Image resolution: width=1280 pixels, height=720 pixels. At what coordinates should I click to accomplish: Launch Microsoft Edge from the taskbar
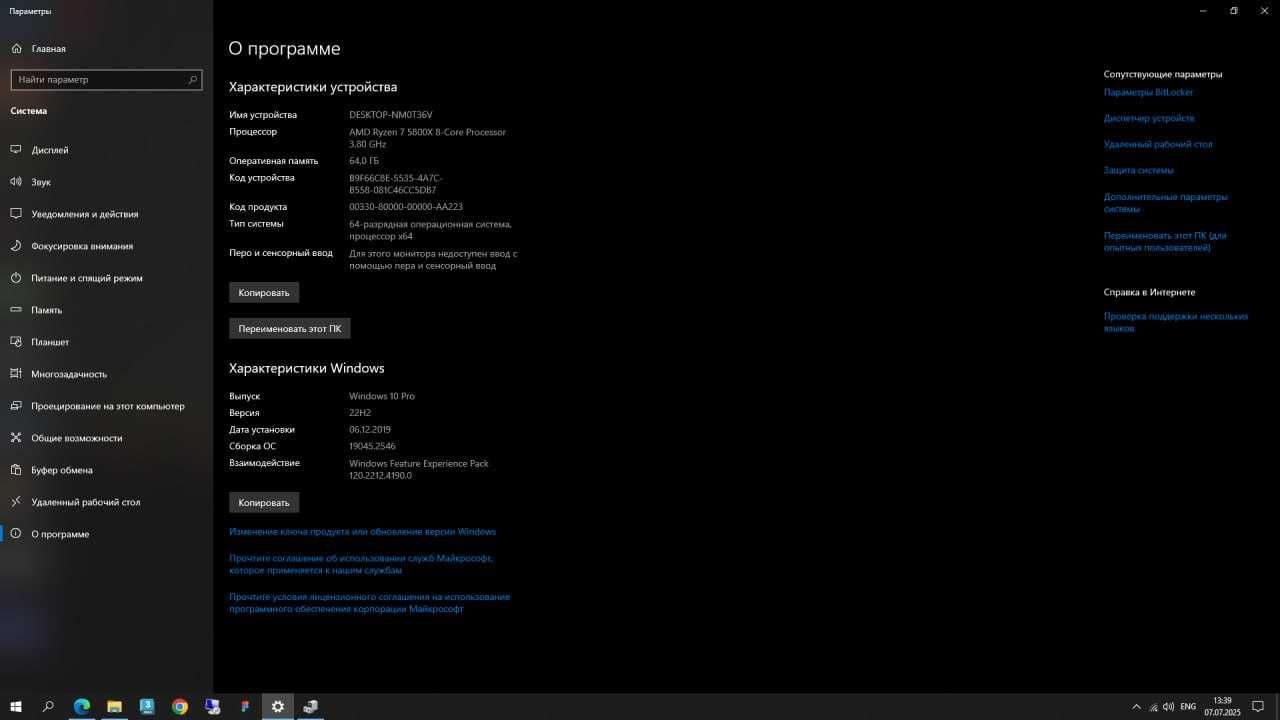(81, 707)
